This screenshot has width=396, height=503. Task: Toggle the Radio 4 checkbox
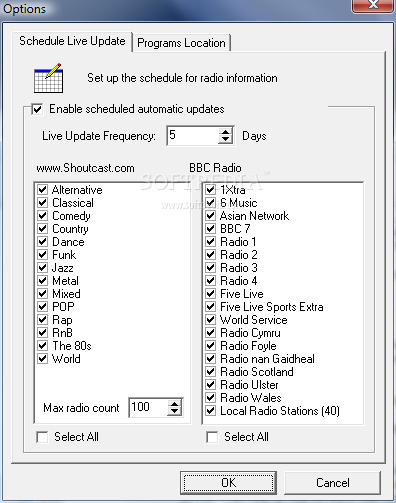point(210,281)
